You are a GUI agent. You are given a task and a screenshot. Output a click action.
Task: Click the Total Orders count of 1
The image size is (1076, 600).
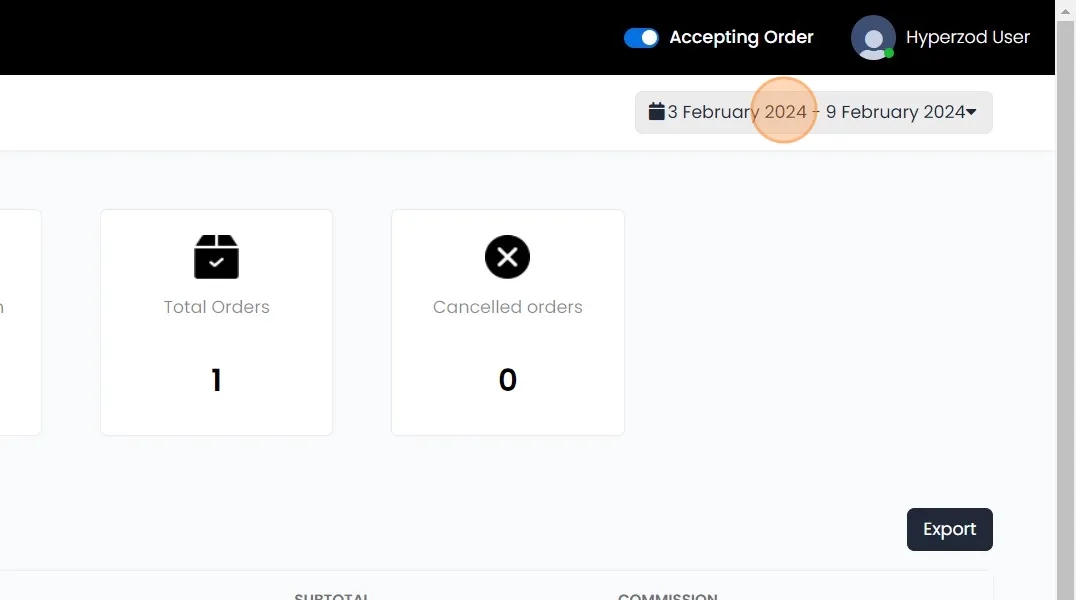pos(216,380)
